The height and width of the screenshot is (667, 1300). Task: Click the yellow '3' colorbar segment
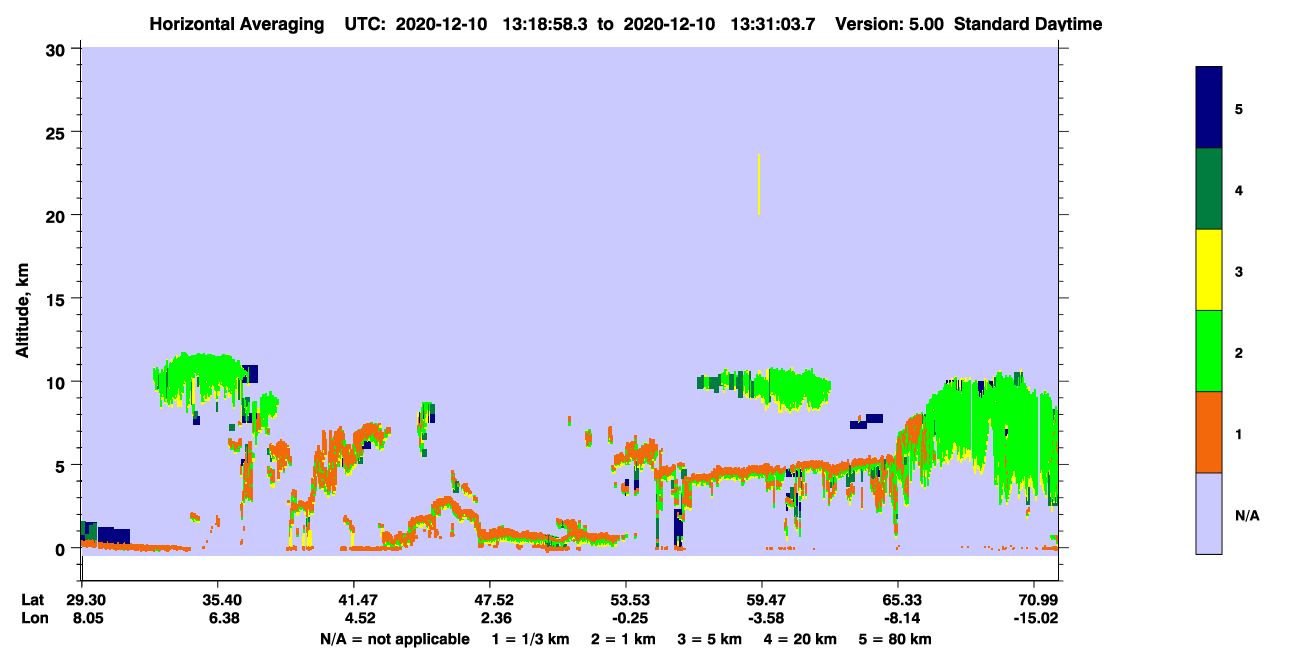(x=1209, y=270)
